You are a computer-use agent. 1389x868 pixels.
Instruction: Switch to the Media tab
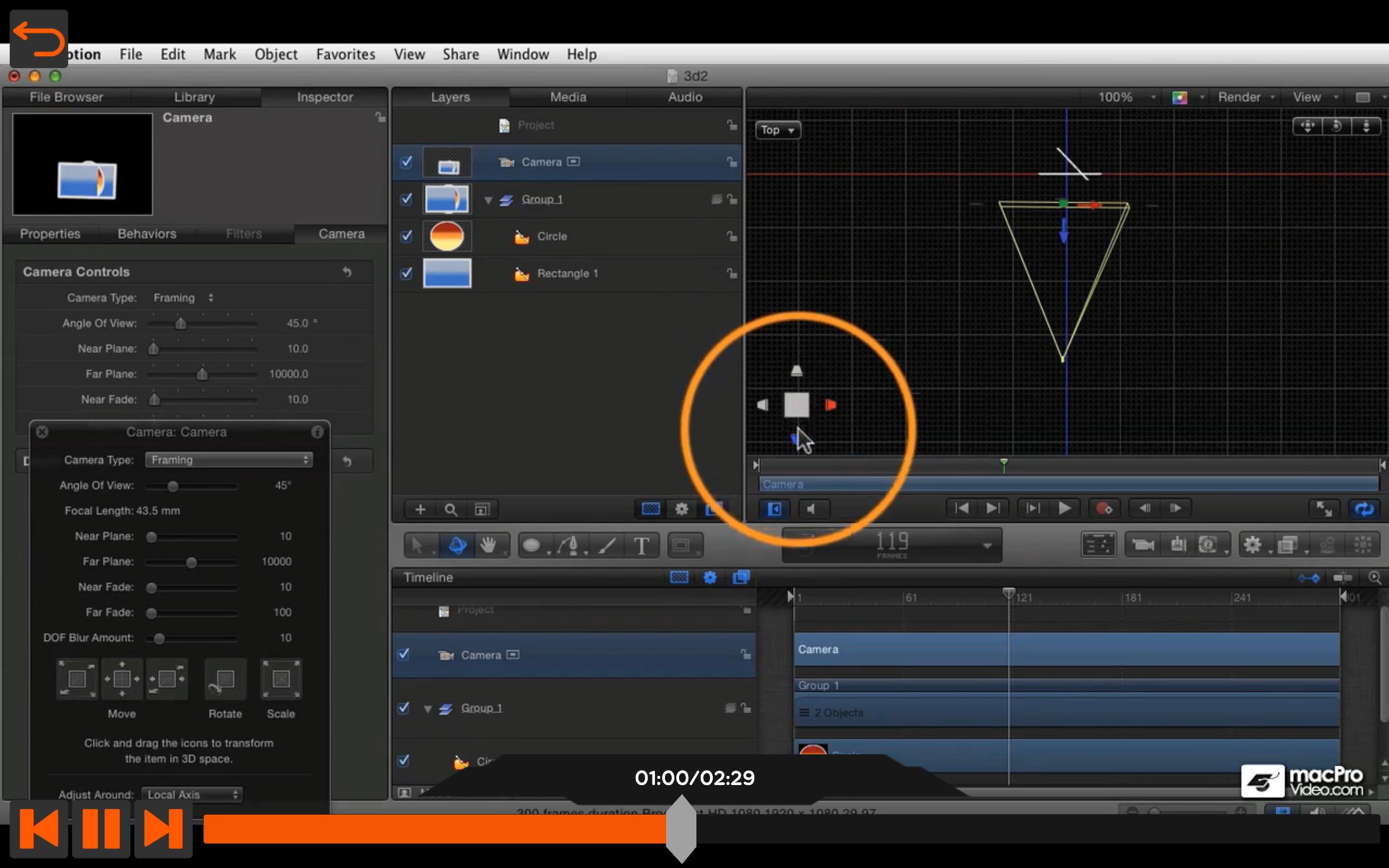click(568, 97)
